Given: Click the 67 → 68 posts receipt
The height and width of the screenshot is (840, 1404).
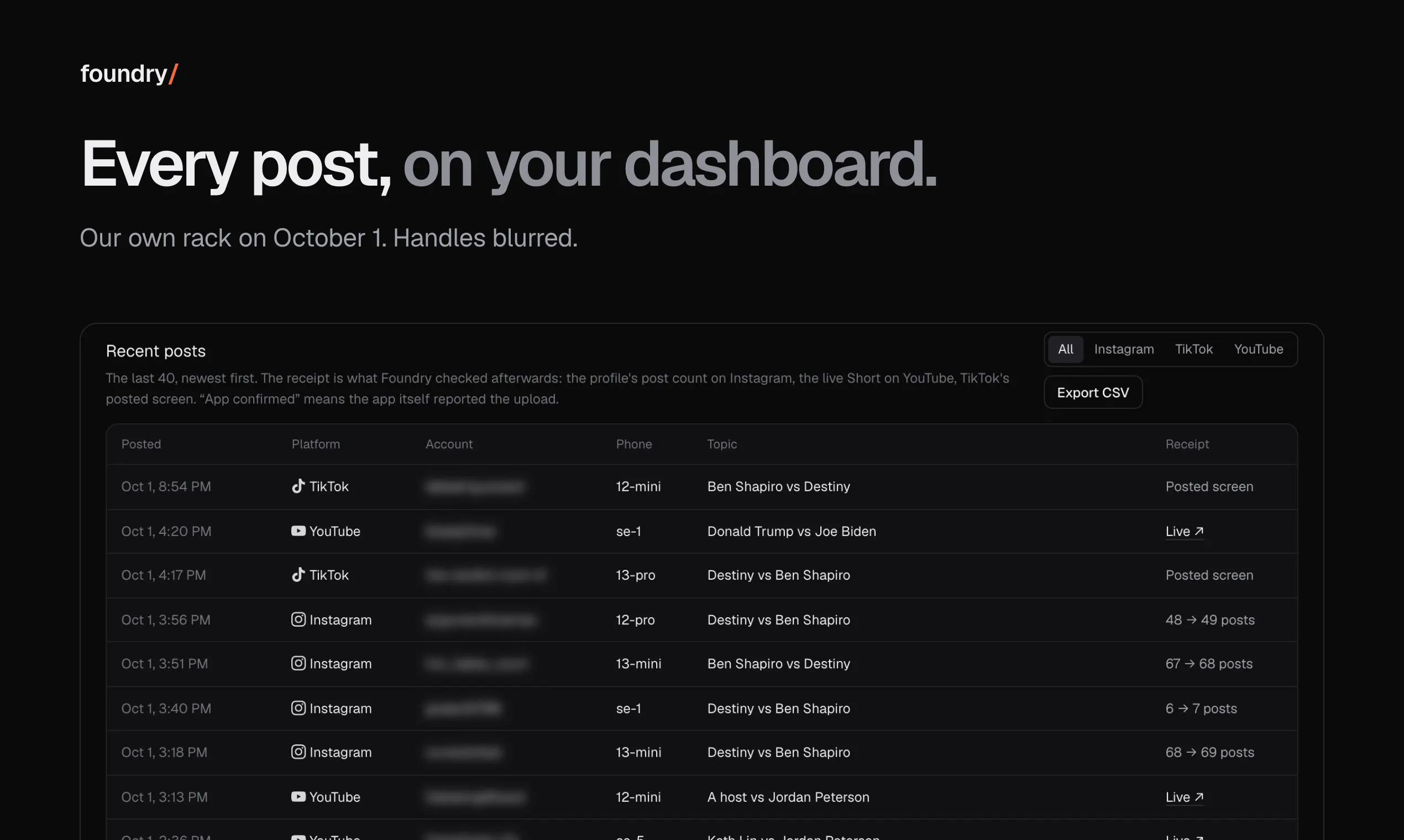Looking at the screenshot, I should (x=1209, y=663).
